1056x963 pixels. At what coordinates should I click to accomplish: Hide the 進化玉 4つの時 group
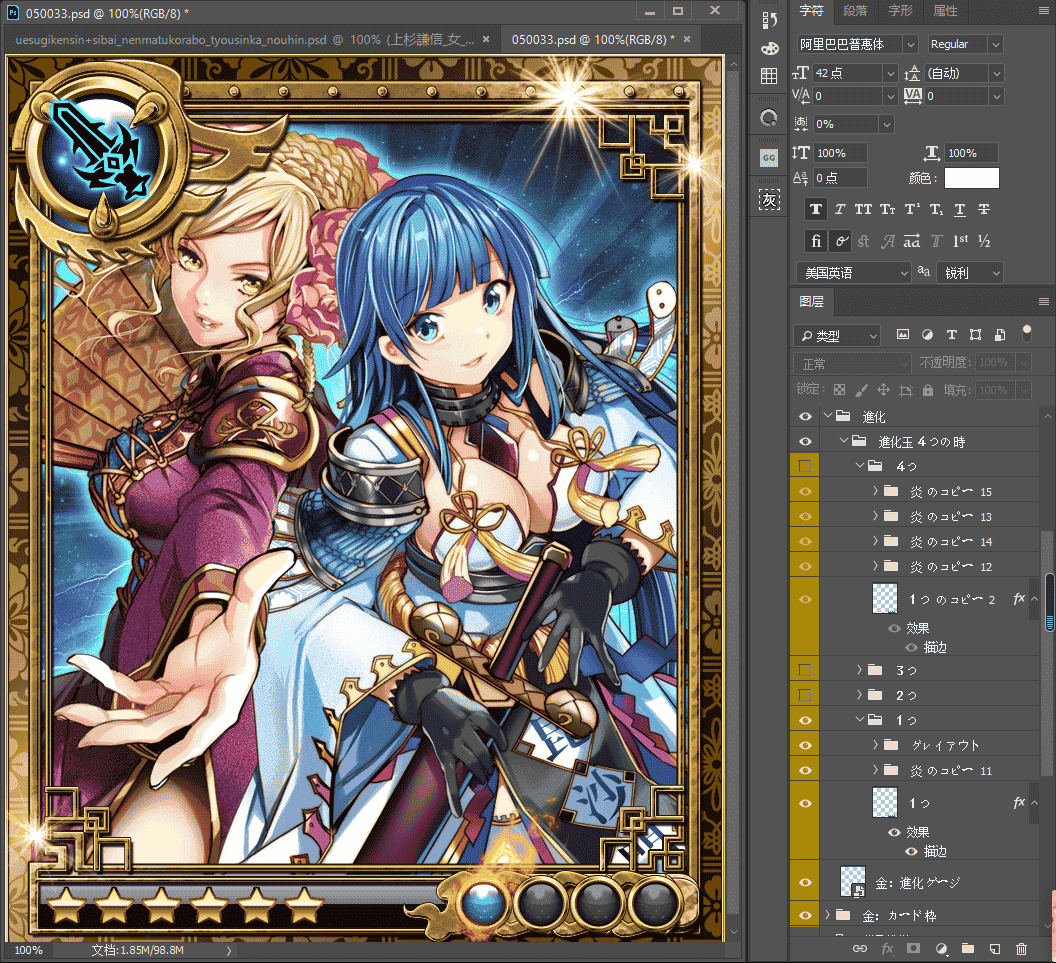[x=805, y=442]
